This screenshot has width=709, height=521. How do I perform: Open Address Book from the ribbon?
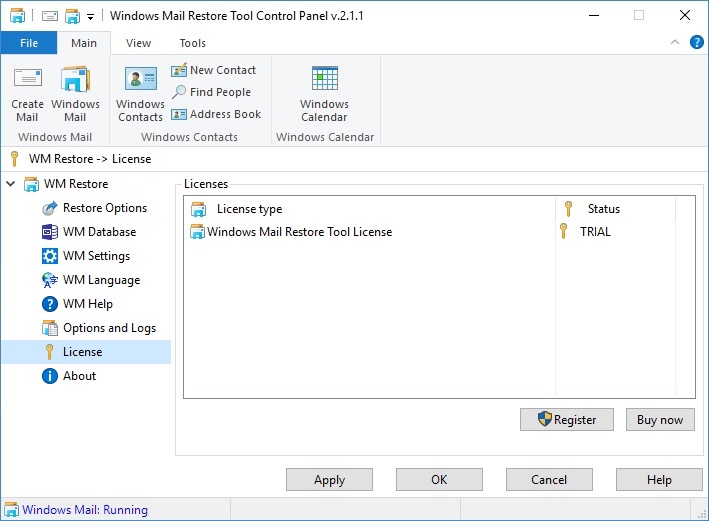click(x=216, y=114)
